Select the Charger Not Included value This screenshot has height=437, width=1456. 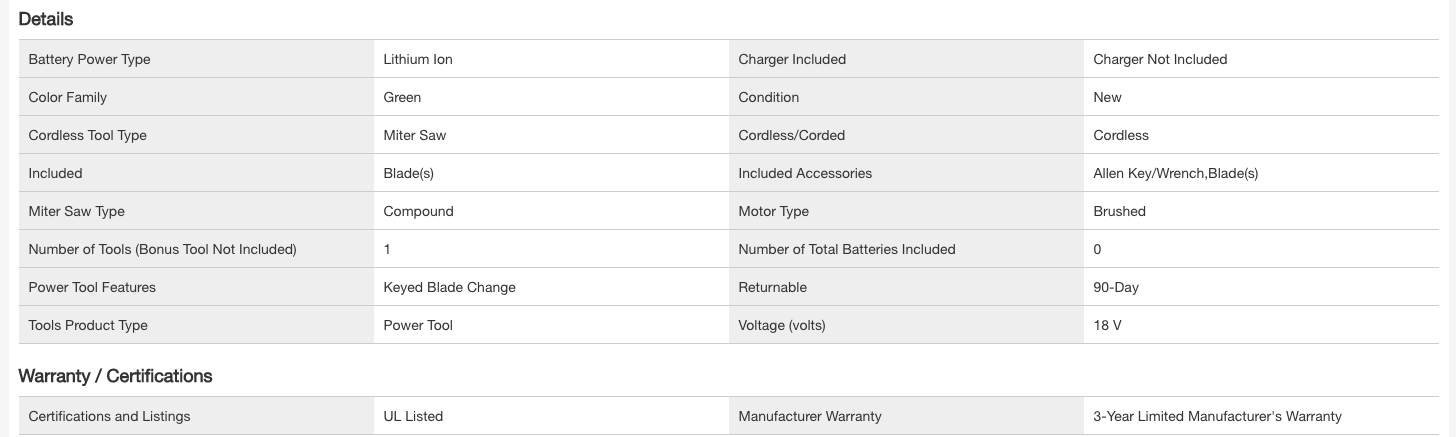pyautogui.click(x=1160, y=59)
